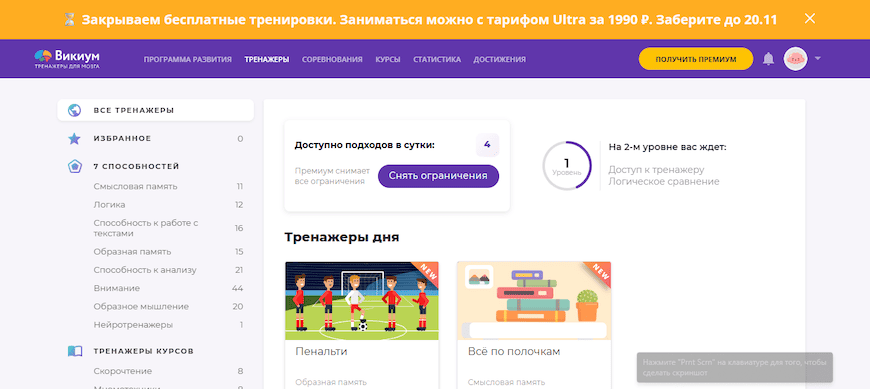The image size is (870, 389).
Task: Select Образное мышление category
Action: pyautogui.click(x=141, y=306)
